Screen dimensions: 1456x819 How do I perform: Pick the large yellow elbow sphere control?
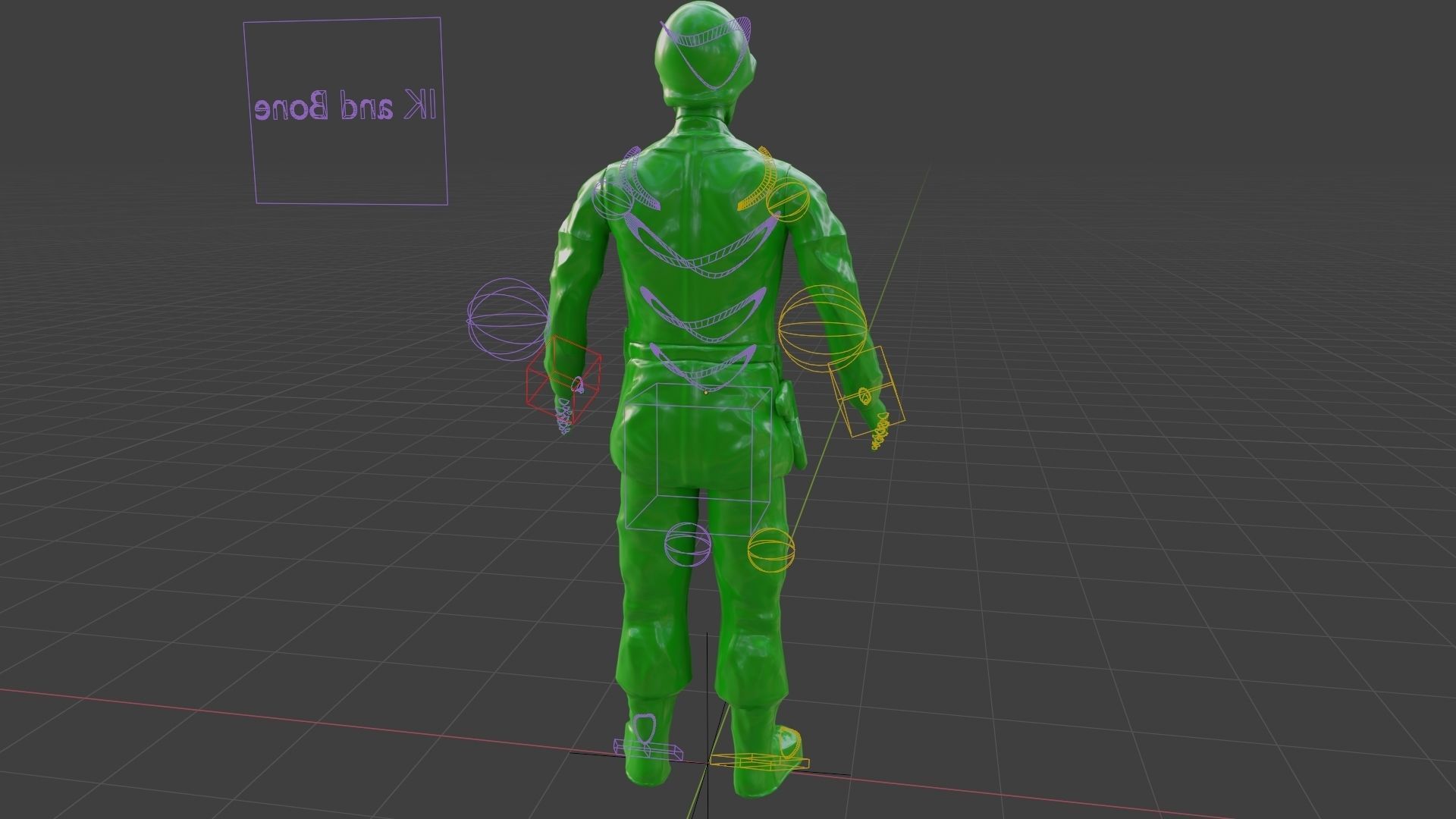tap(822, 327)
